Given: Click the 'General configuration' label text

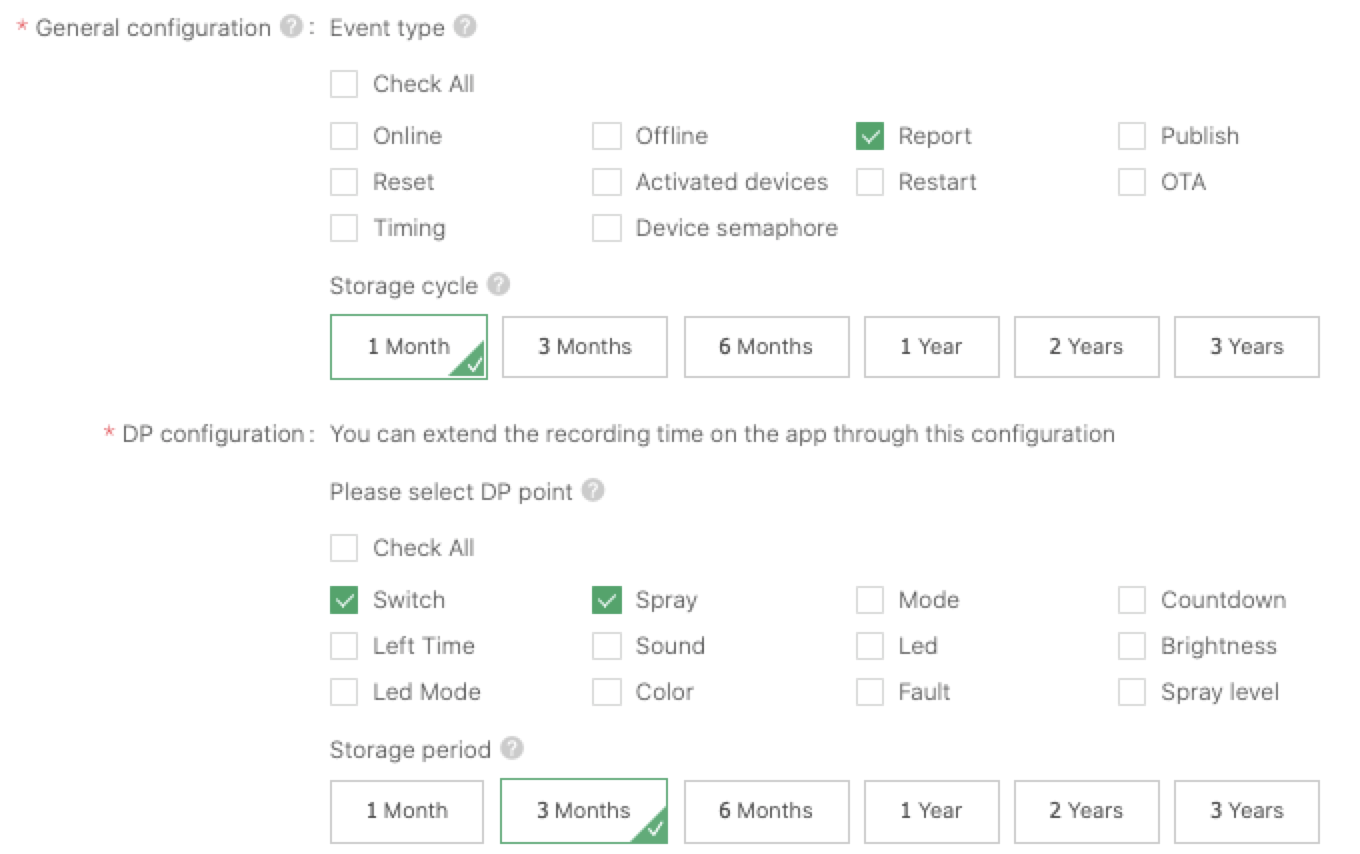Looking at the screenshot, I should click(x=153, y=28).
